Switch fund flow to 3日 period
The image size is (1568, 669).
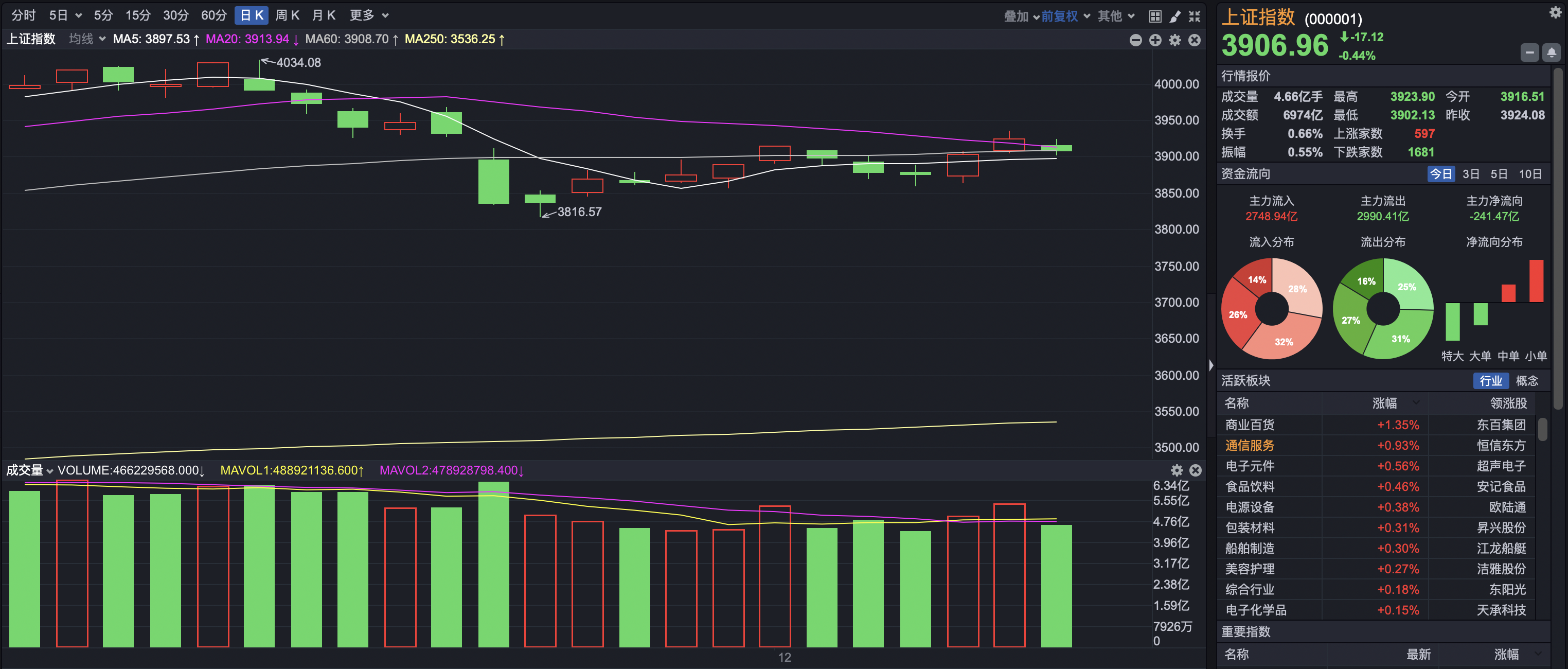tap(1471, 174)
